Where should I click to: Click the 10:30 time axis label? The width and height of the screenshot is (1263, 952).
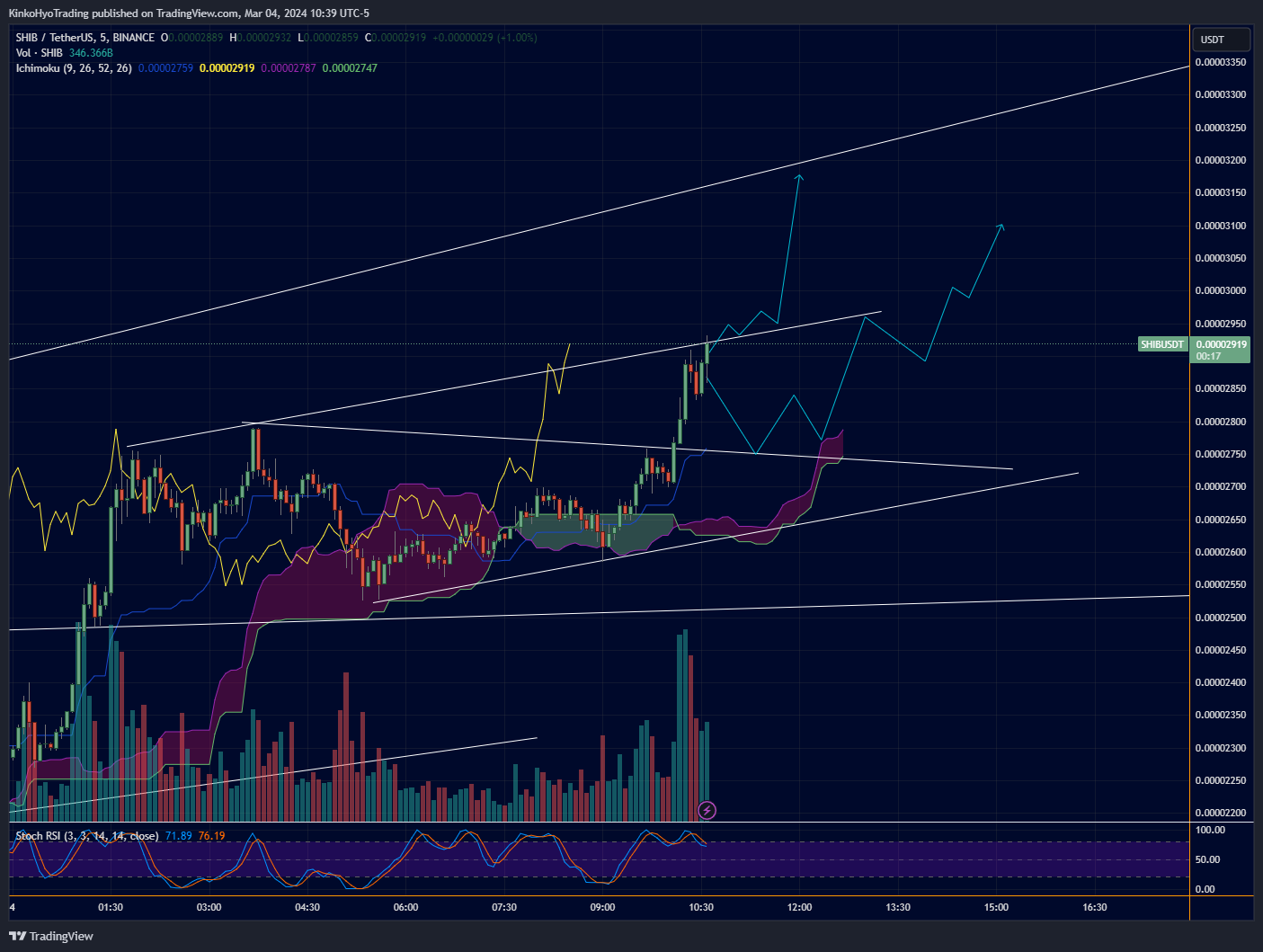coord(701,907)
